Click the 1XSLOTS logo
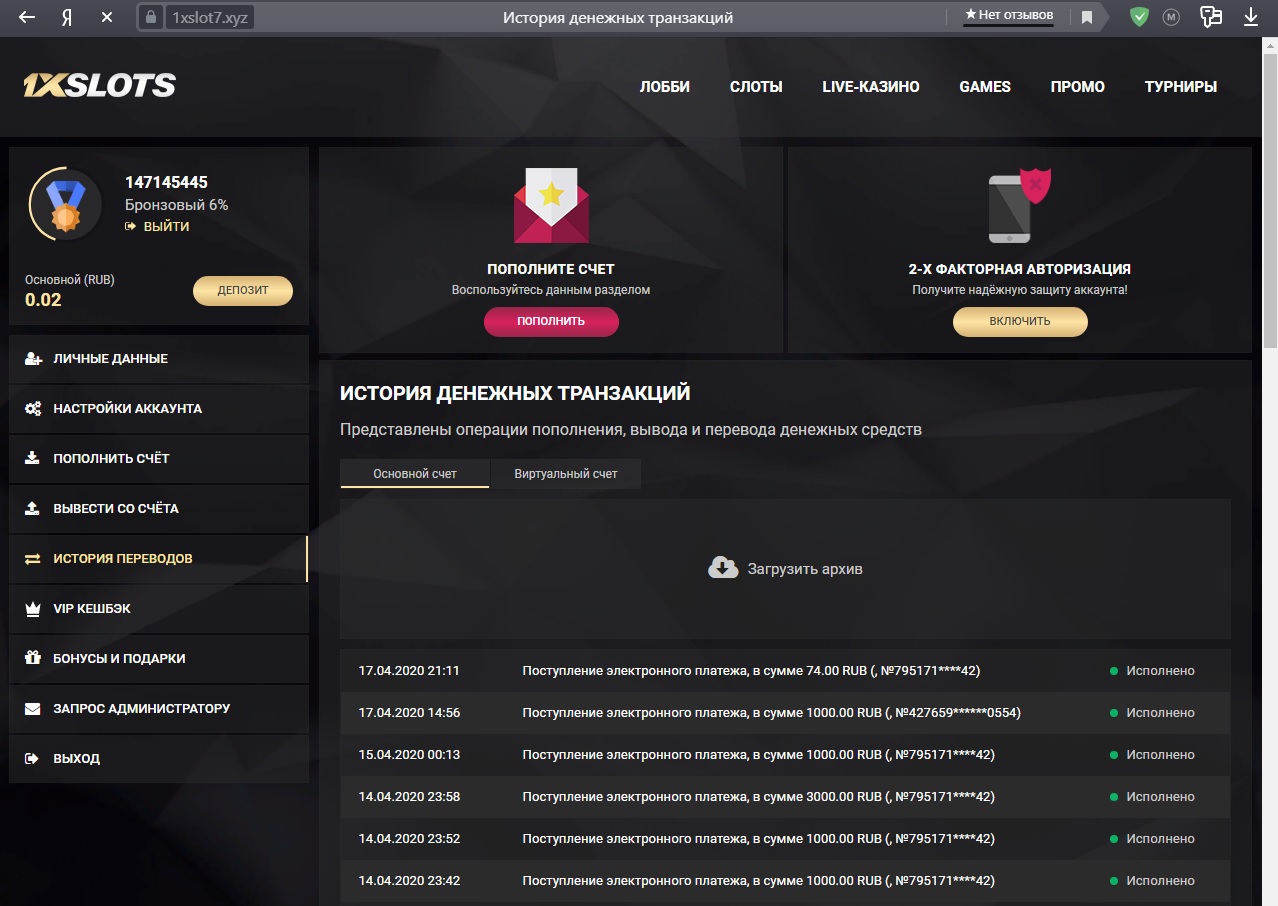Screen dimensions: 1278x906 pyautogui.click(x=100, y=86)
